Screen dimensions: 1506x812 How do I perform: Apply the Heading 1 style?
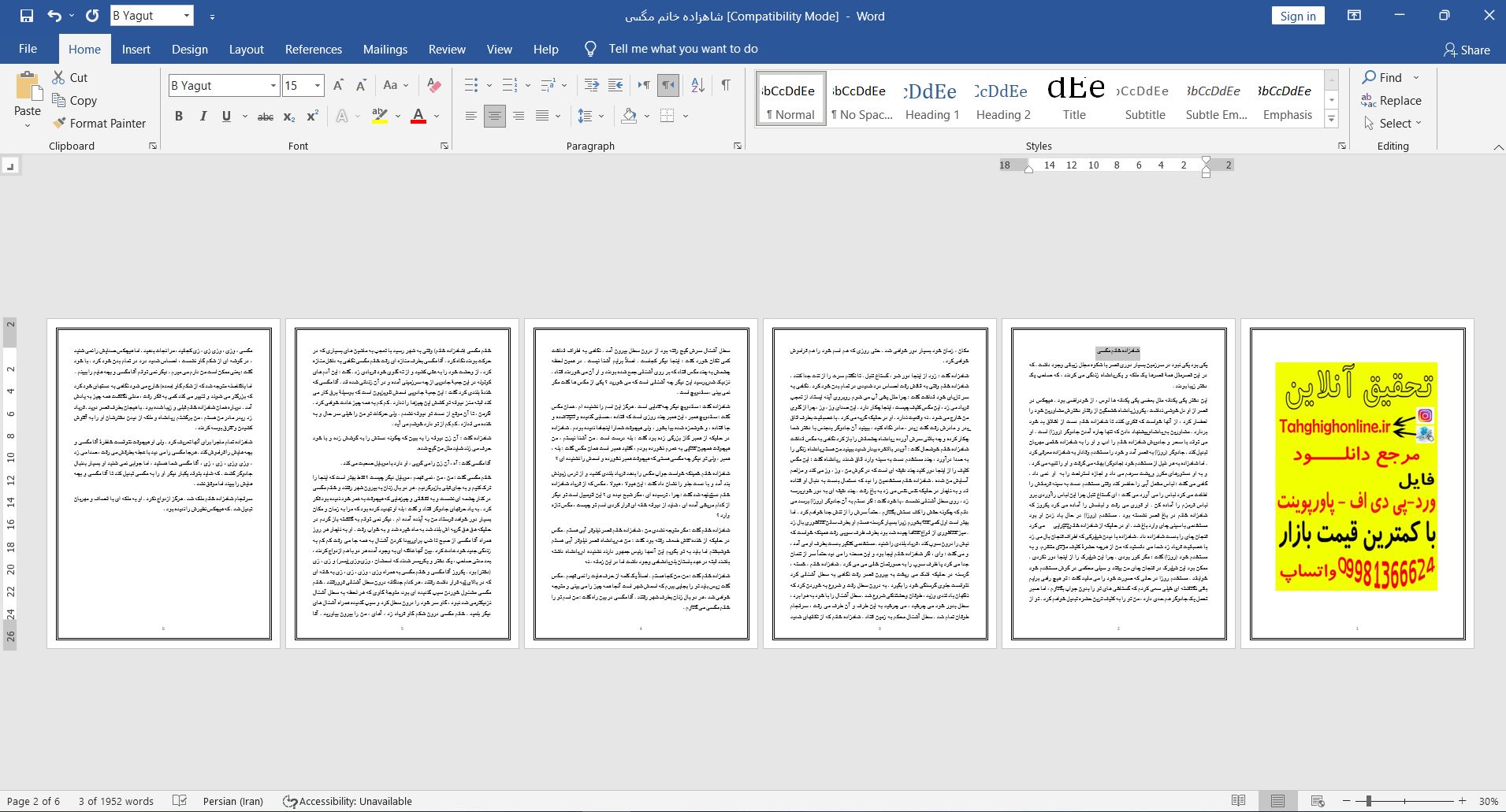(x=932, y=99)
